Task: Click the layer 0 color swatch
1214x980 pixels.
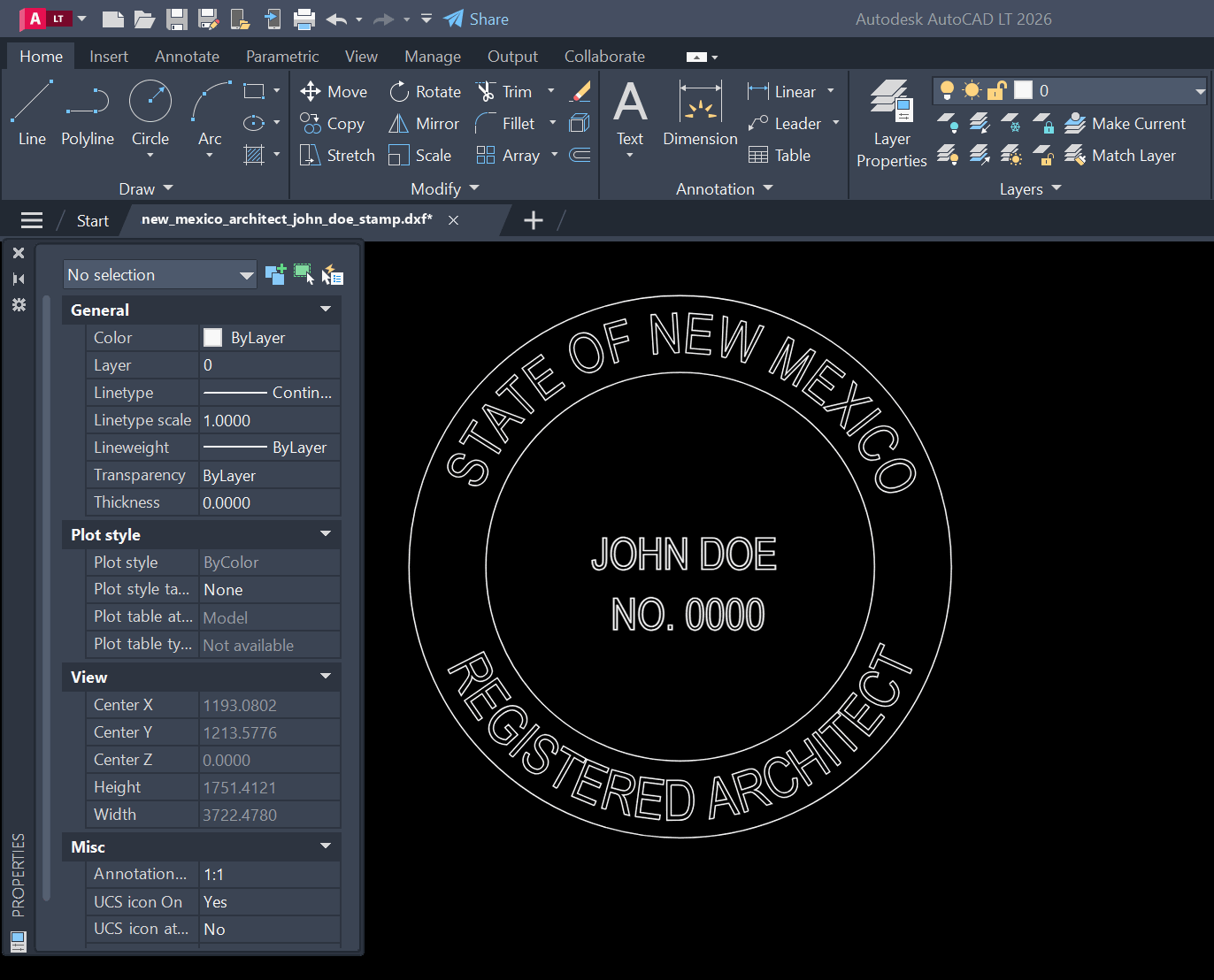Action: click(x=1023, y=90)
